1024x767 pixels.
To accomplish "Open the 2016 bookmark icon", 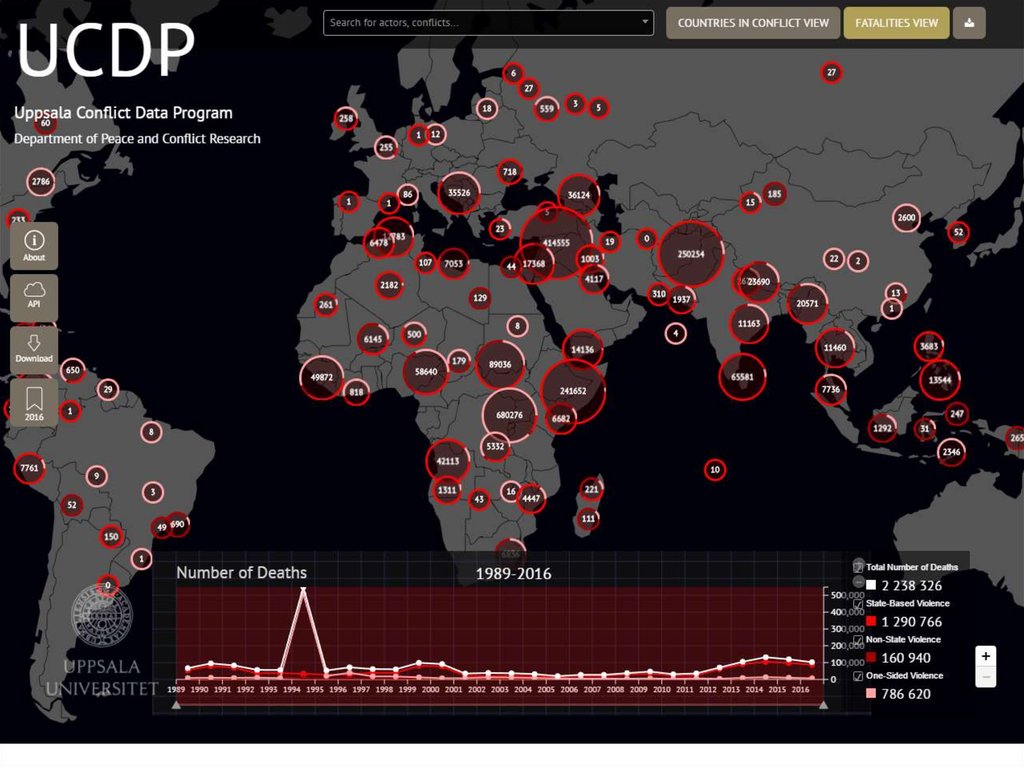I will (34, 402).
